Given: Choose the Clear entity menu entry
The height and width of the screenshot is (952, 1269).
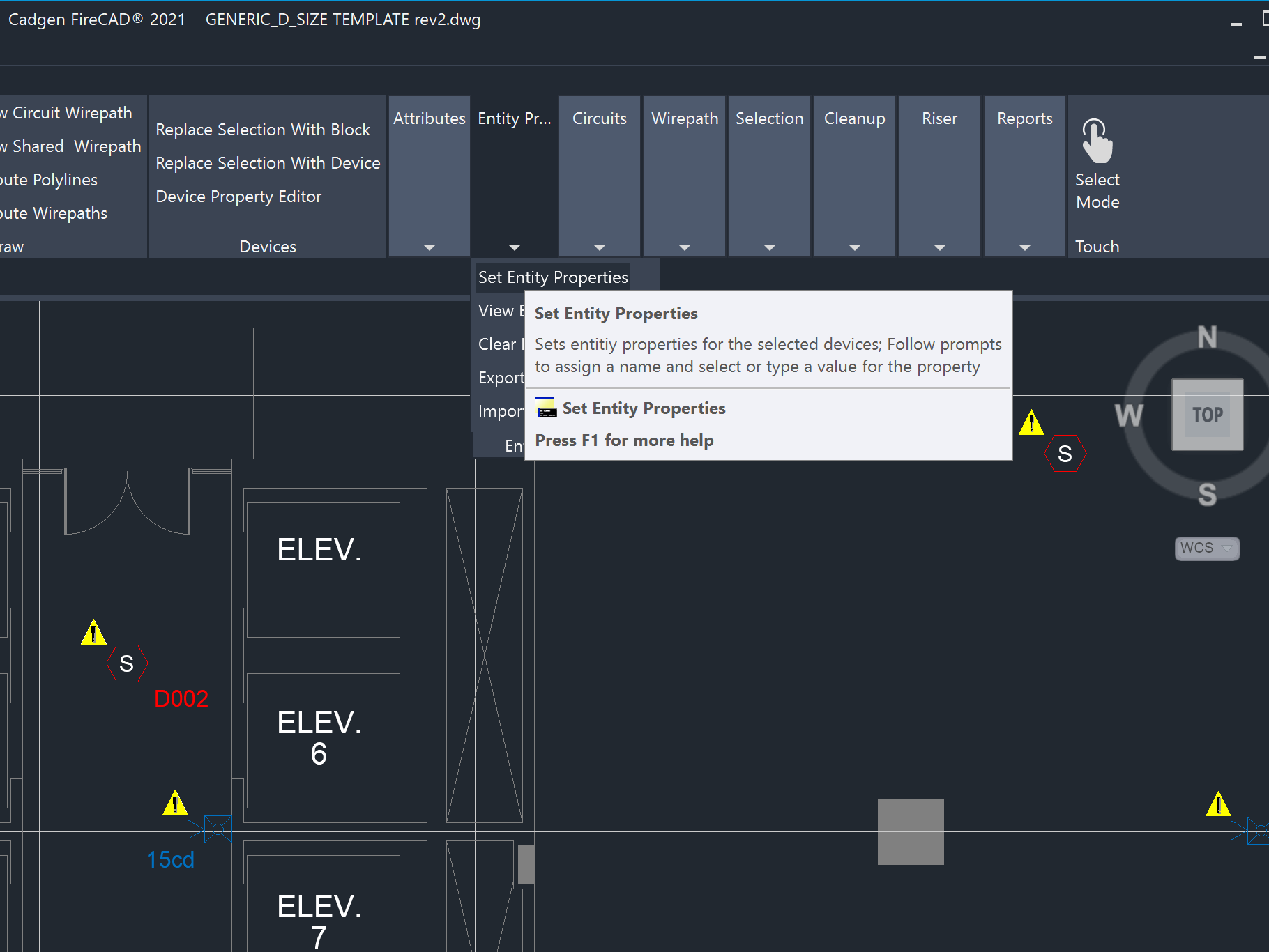Looking at the screenshot, I should pyautogui.click(x=501, y=344).
